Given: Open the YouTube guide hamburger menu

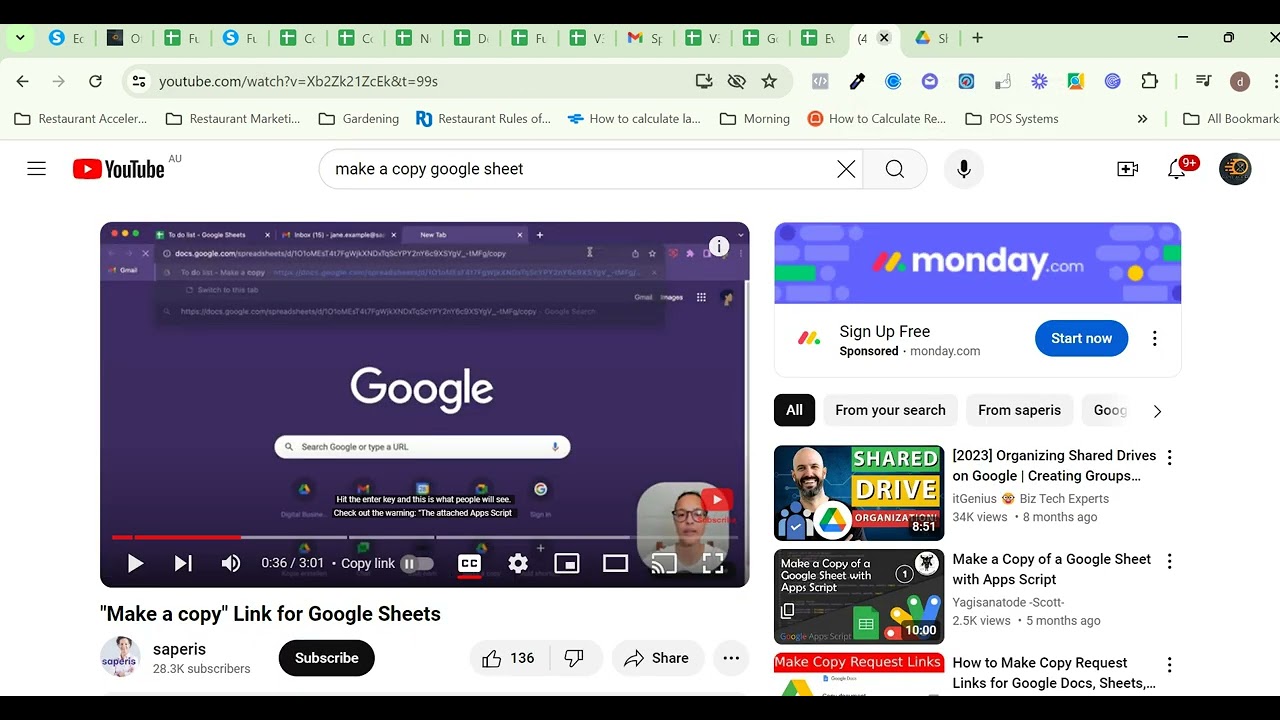Looking at the screenshot, I should [x=37, y=169].
